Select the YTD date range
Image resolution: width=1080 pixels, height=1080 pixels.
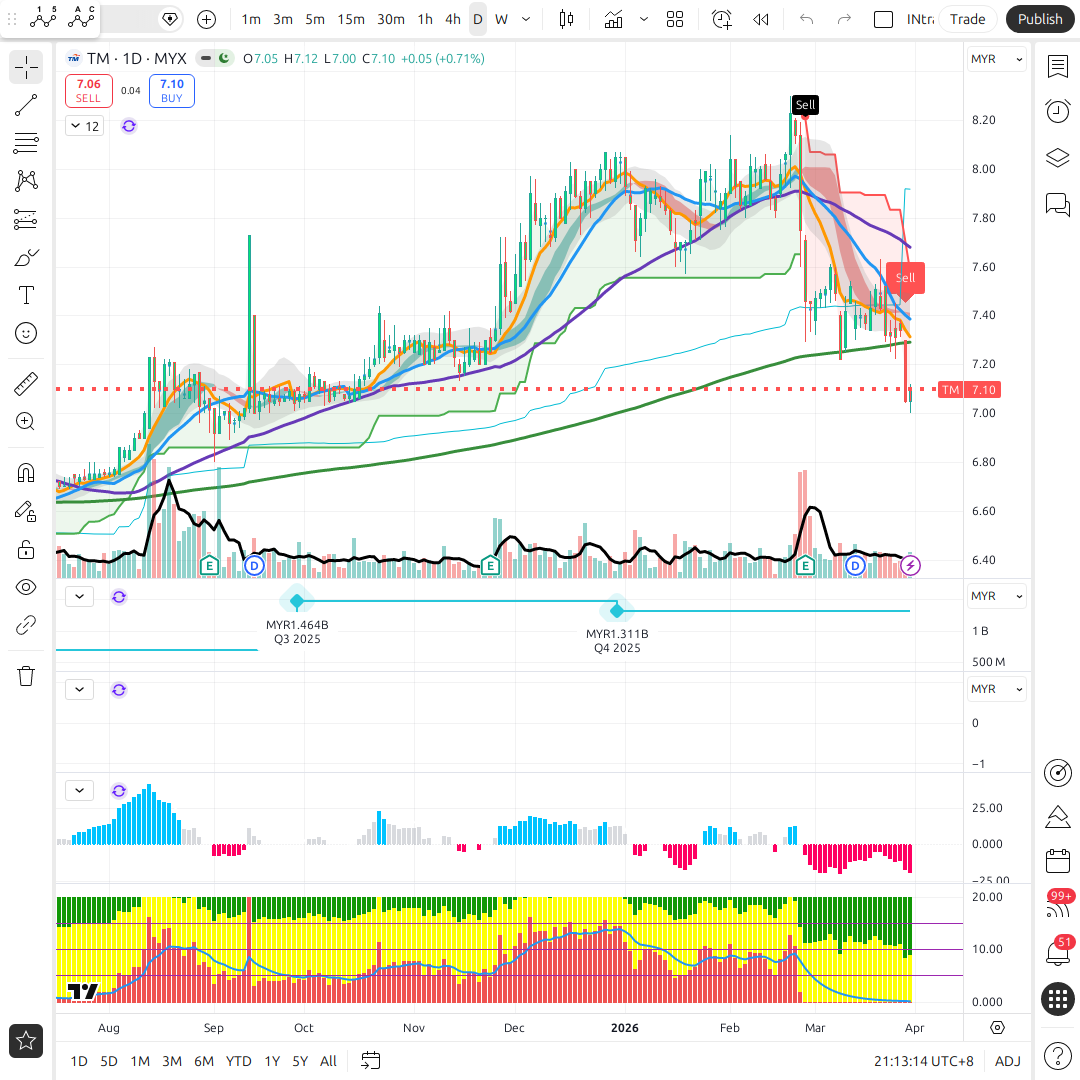point(238,1061)
